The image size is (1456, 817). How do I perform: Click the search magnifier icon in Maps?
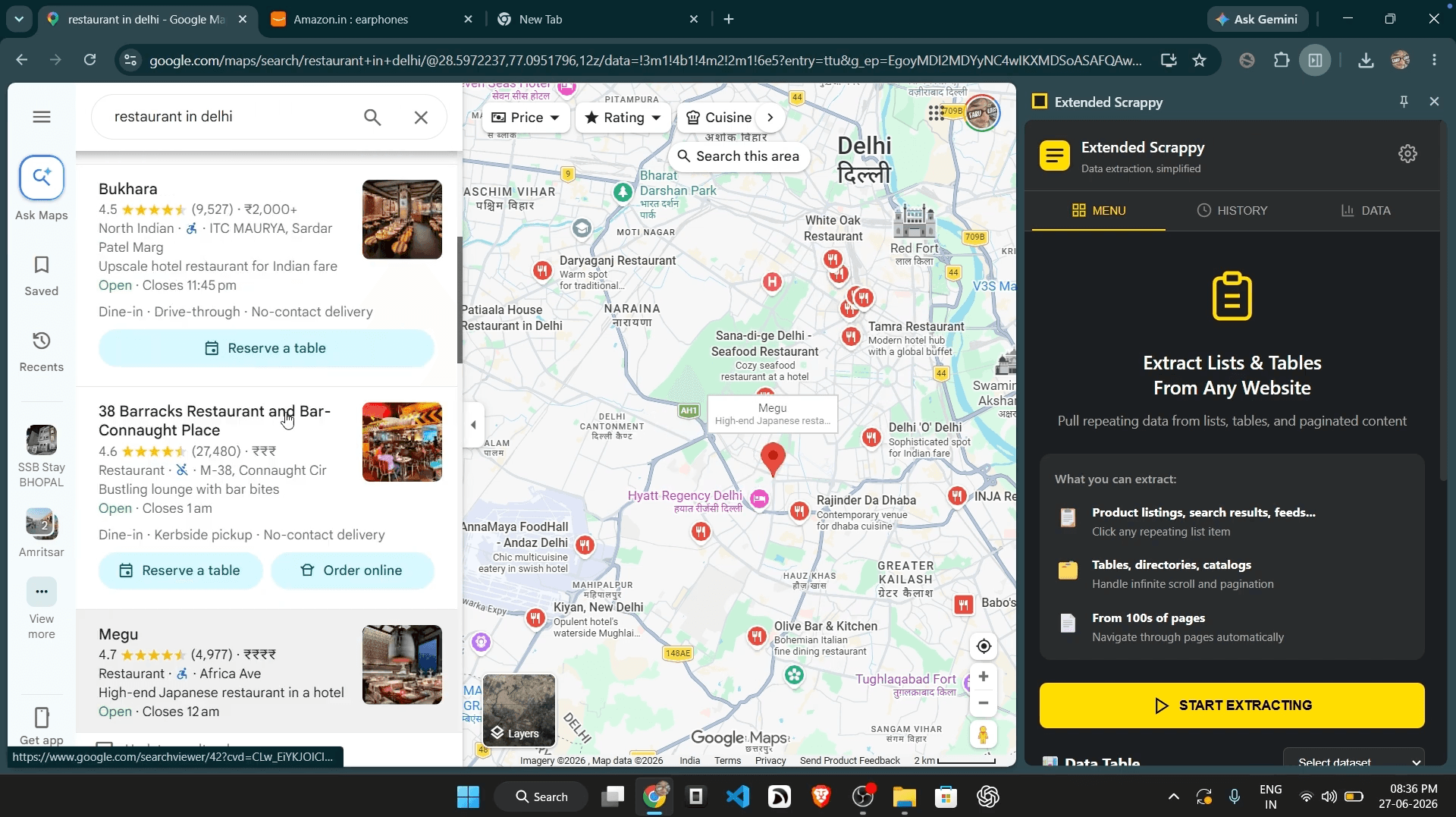point(372,117)
